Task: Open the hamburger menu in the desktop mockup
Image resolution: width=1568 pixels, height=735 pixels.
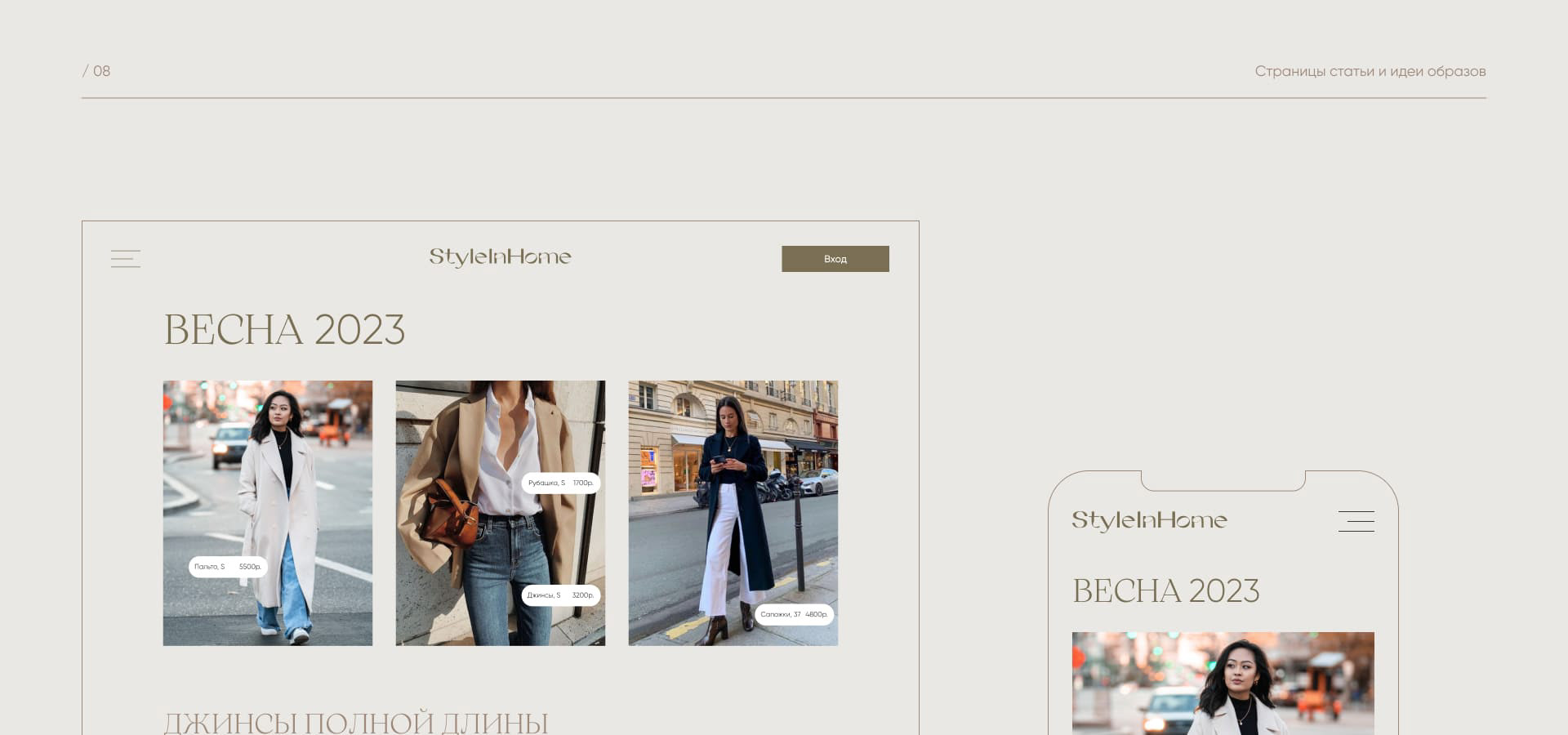Action: (126, 259)
